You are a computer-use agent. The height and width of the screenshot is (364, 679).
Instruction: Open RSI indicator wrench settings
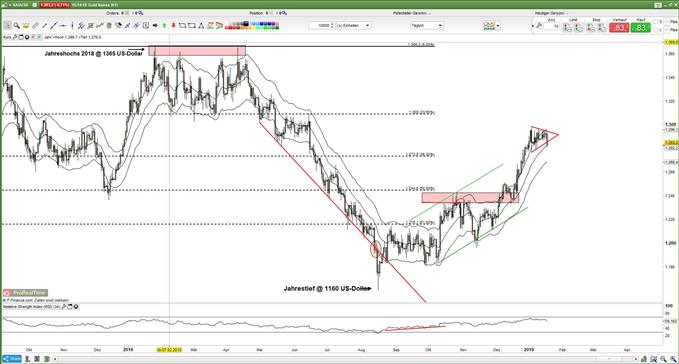64,306
